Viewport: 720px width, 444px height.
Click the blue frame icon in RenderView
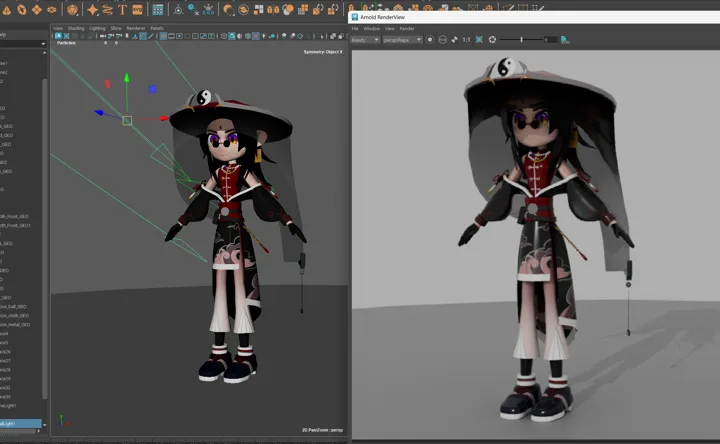tap(479, 40)
